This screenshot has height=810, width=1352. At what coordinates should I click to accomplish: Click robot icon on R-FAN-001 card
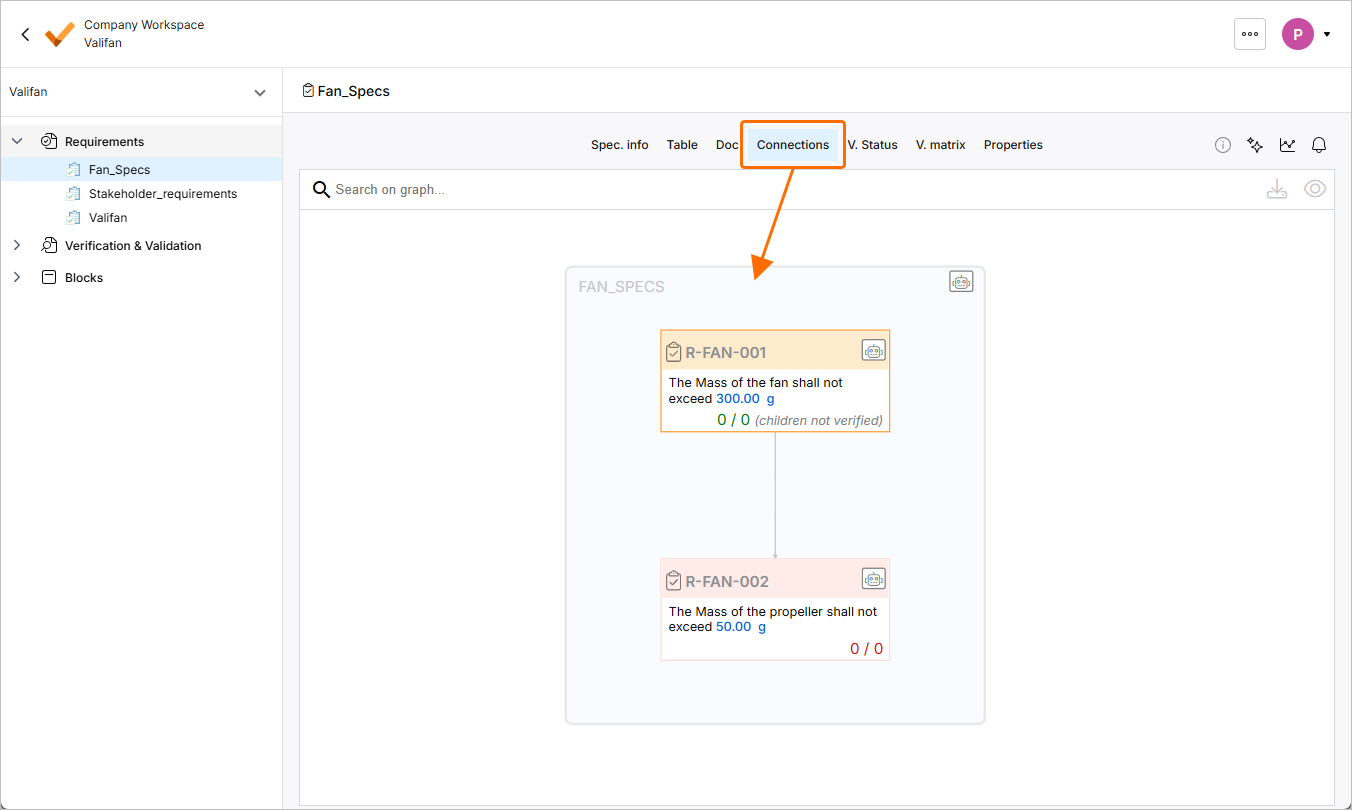point(874,350)
